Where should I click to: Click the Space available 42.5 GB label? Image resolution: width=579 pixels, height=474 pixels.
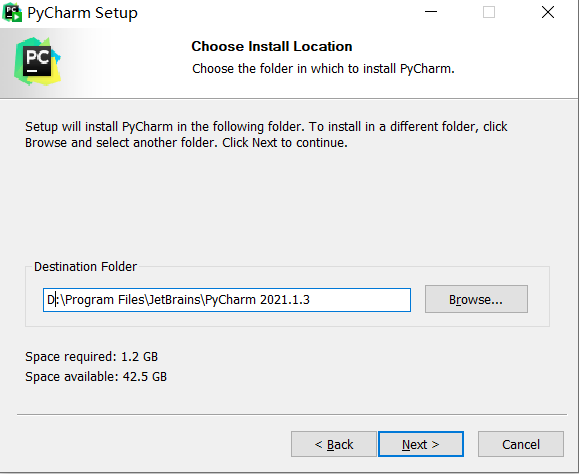coord(96,377)
